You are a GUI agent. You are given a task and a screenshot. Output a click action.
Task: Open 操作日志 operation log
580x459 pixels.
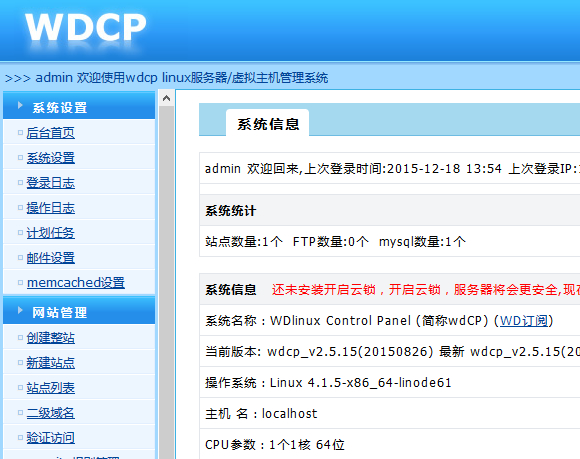coord(51,208)
